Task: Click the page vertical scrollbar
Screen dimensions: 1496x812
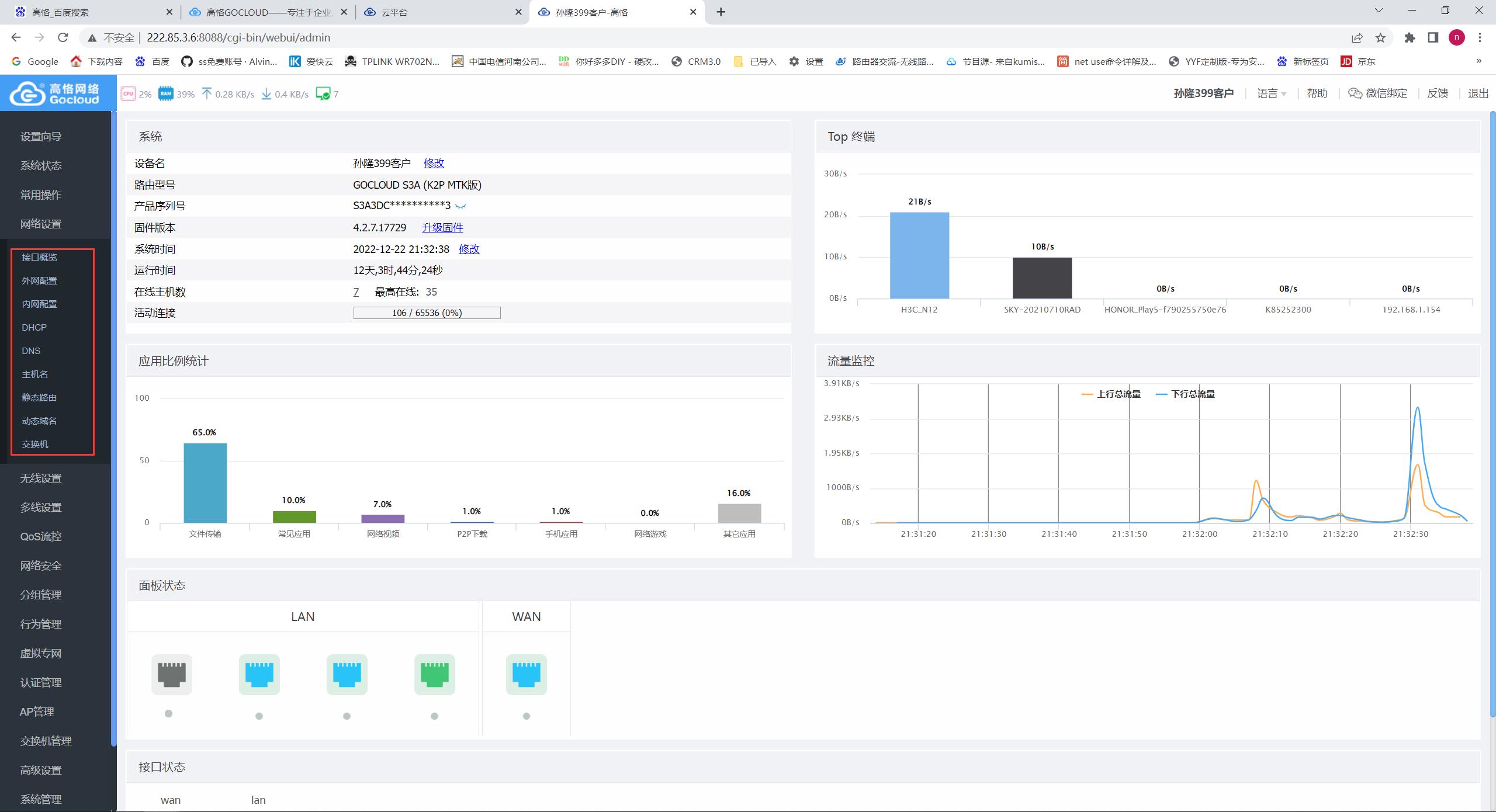Action: coord(1492,414)
